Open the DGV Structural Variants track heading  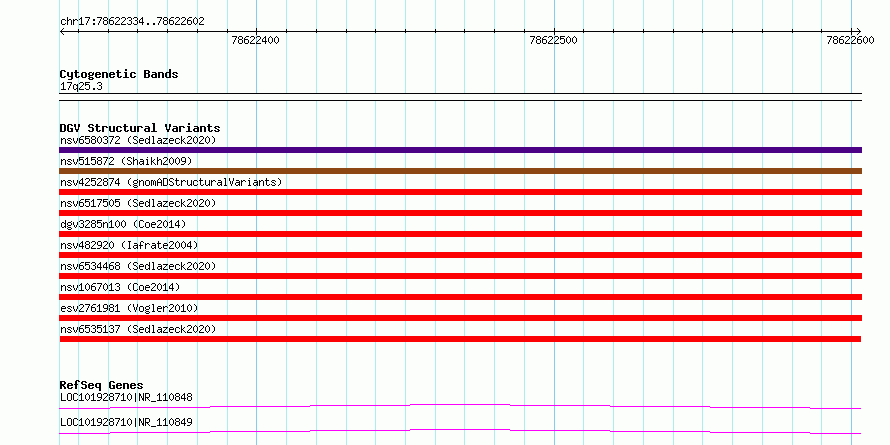(x=140, y=128)
